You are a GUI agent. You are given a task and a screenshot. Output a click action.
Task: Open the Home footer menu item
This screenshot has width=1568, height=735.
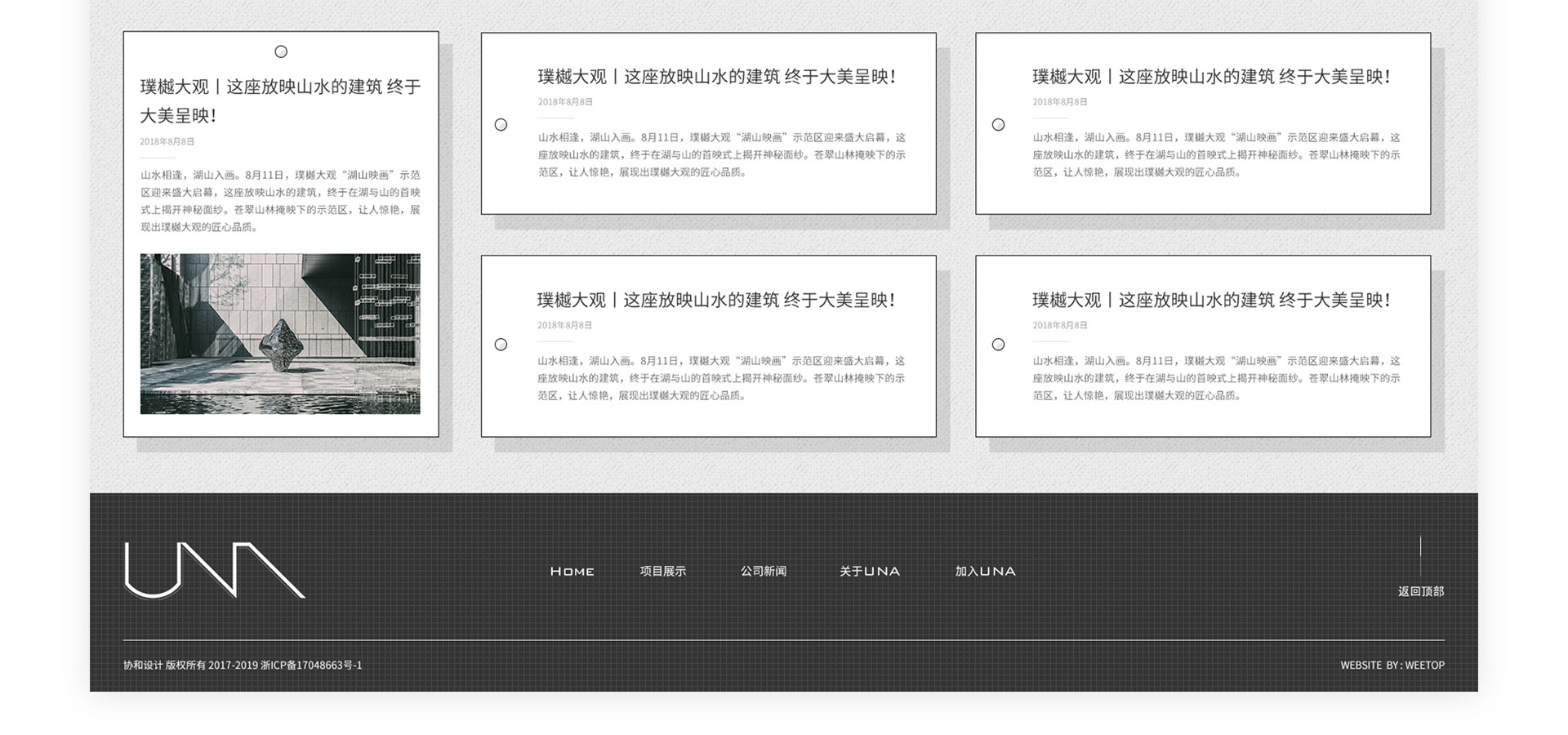(572, 572)
